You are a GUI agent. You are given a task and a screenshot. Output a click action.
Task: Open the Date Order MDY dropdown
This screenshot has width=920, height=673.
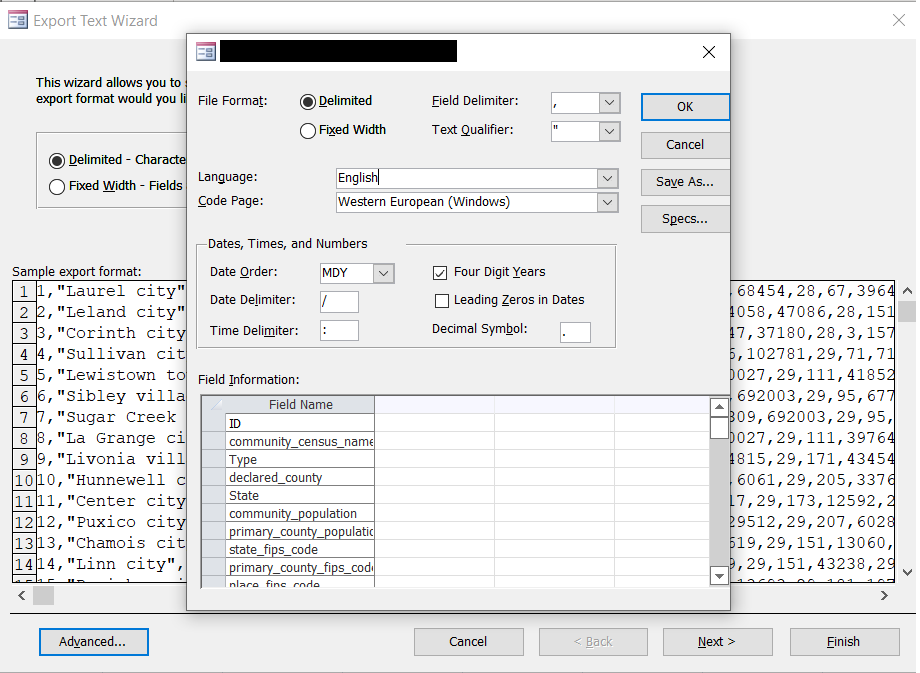click(x=383, y=273)
